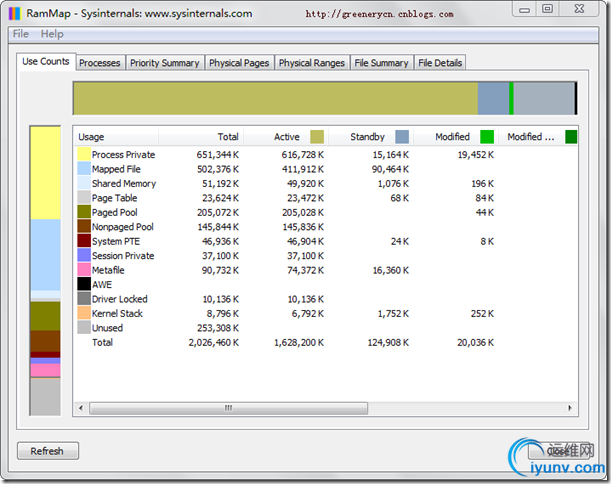Sort by the Modified column header
This screenshot has width=611, height=484.
(456, 137)
